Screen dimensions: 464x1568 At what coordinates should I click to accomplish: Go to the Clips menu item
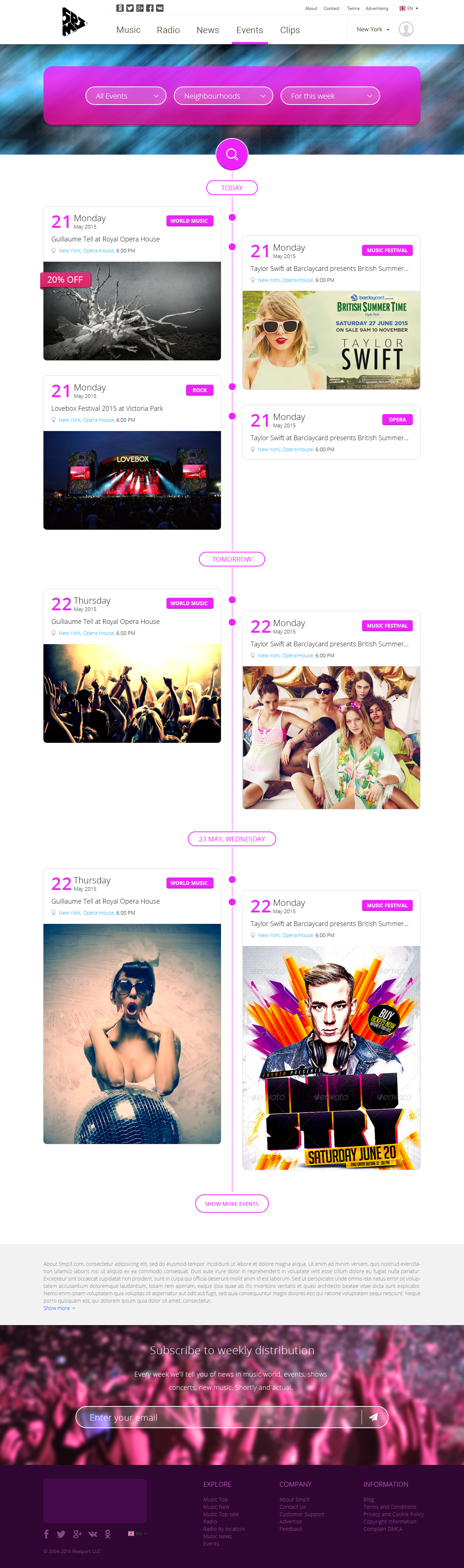click(290, 30)
